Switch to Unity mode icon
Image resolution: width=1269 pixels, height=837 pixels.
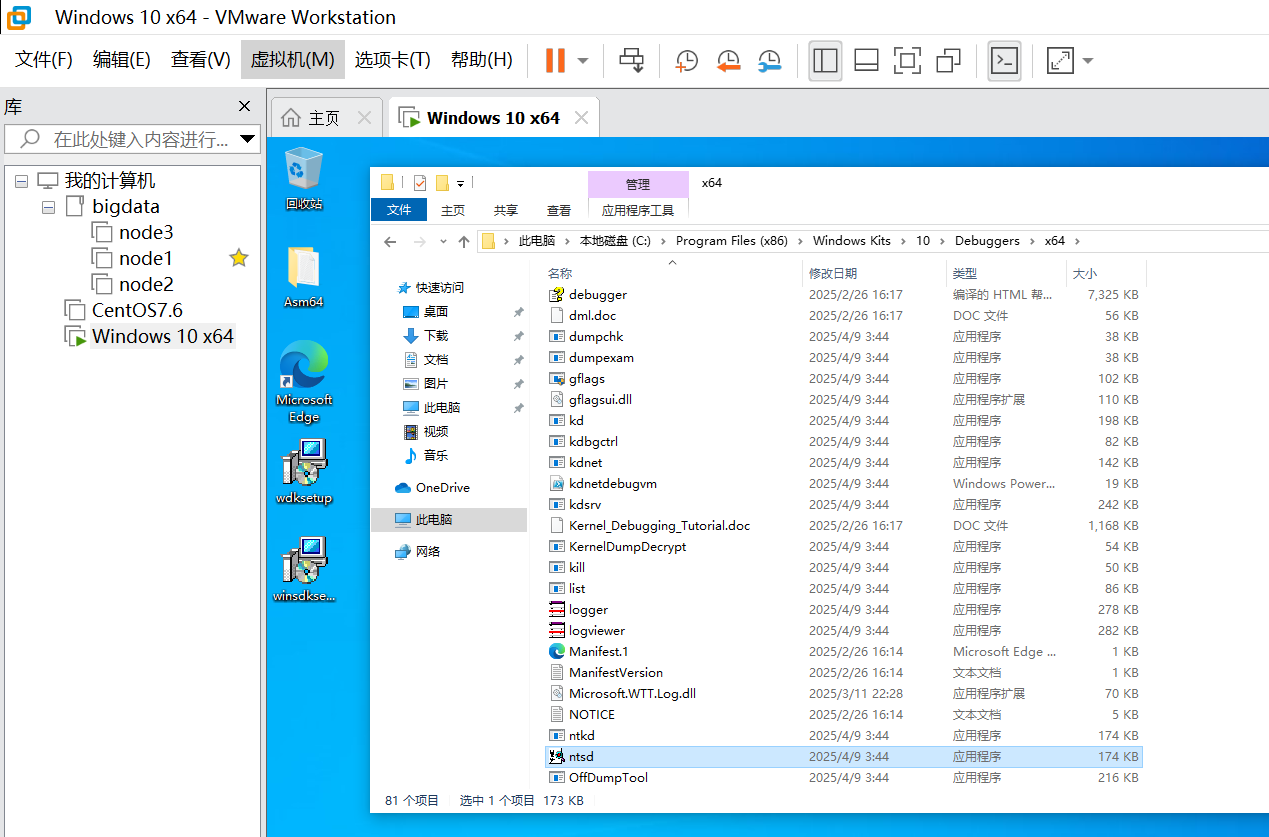tap(948, 60)
